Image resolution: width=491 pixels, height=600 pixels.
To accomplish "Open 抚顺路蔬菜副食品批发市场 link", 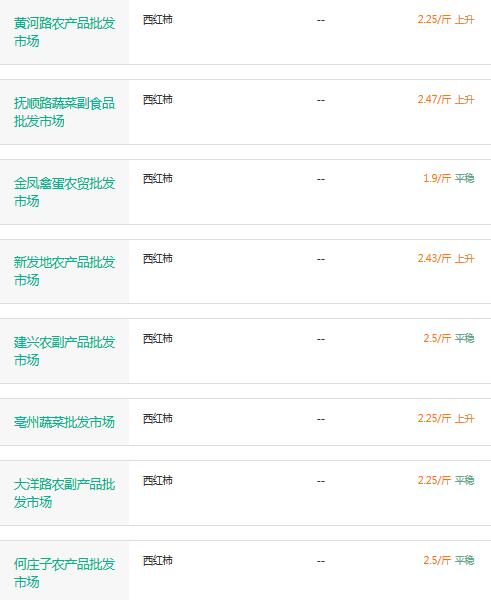I will point(64,112).
